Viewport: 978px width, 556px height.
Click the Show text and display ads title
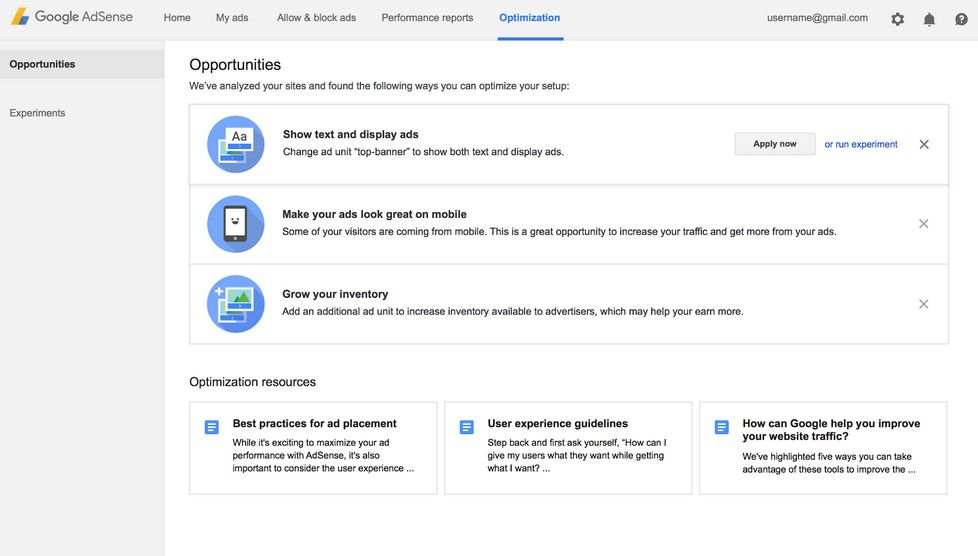click(351, 134)
